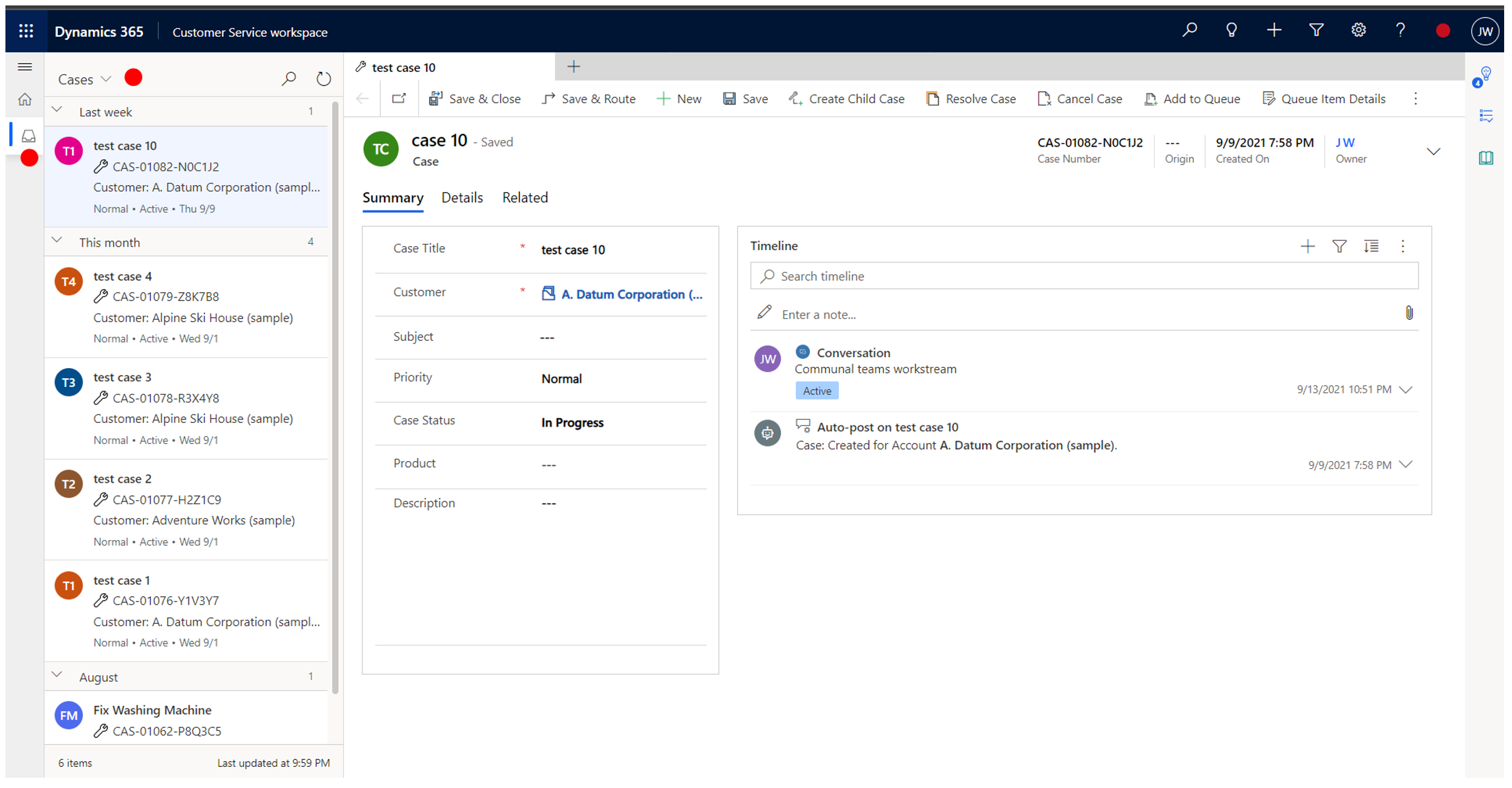The height and width of the screenshot is (788, 1512).
Task: Switch to the Details tab
Action: coord(462,197)
